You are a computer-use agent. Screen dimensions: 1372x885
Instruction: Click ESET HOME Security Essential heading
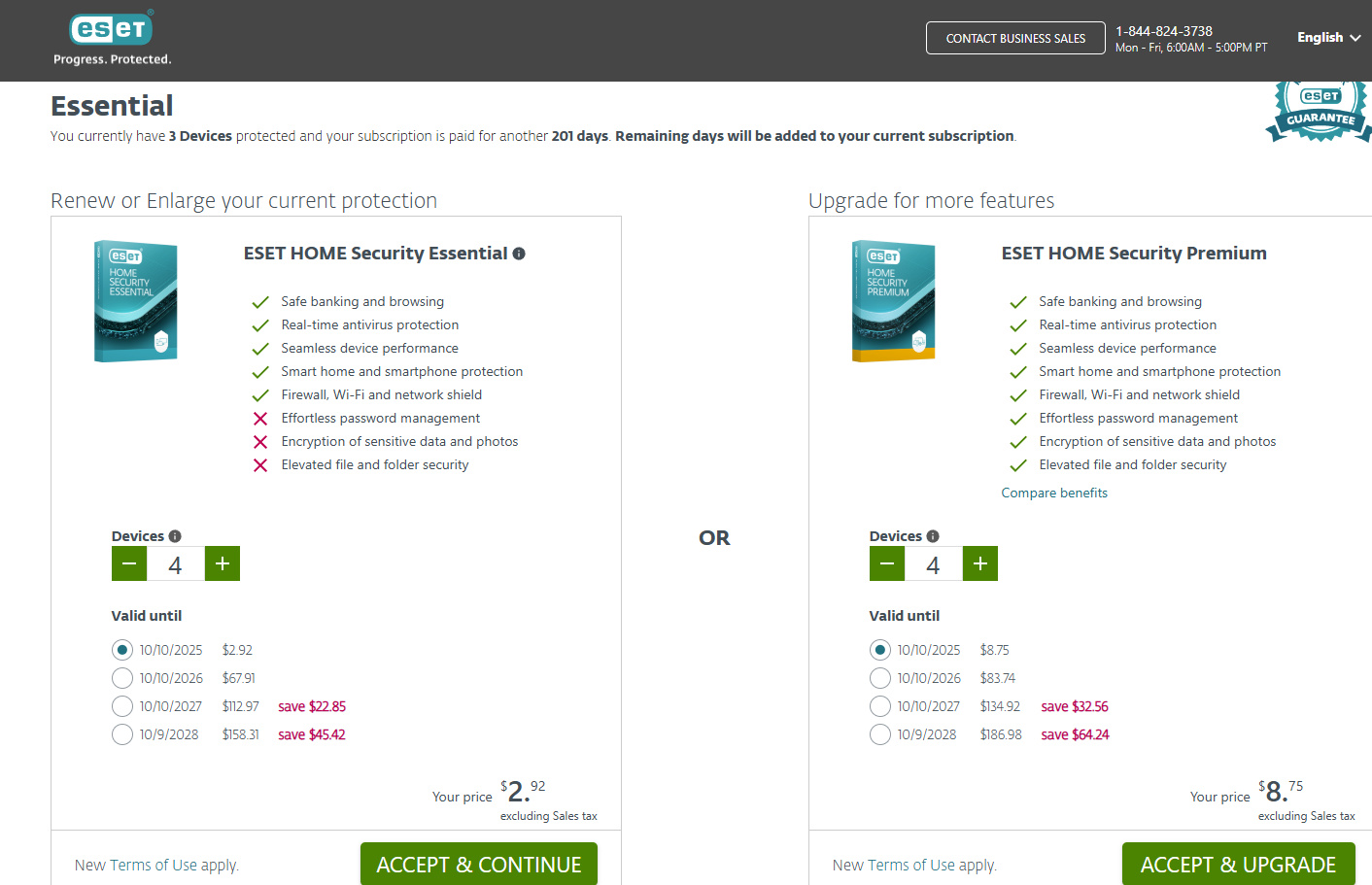[375, 253]
